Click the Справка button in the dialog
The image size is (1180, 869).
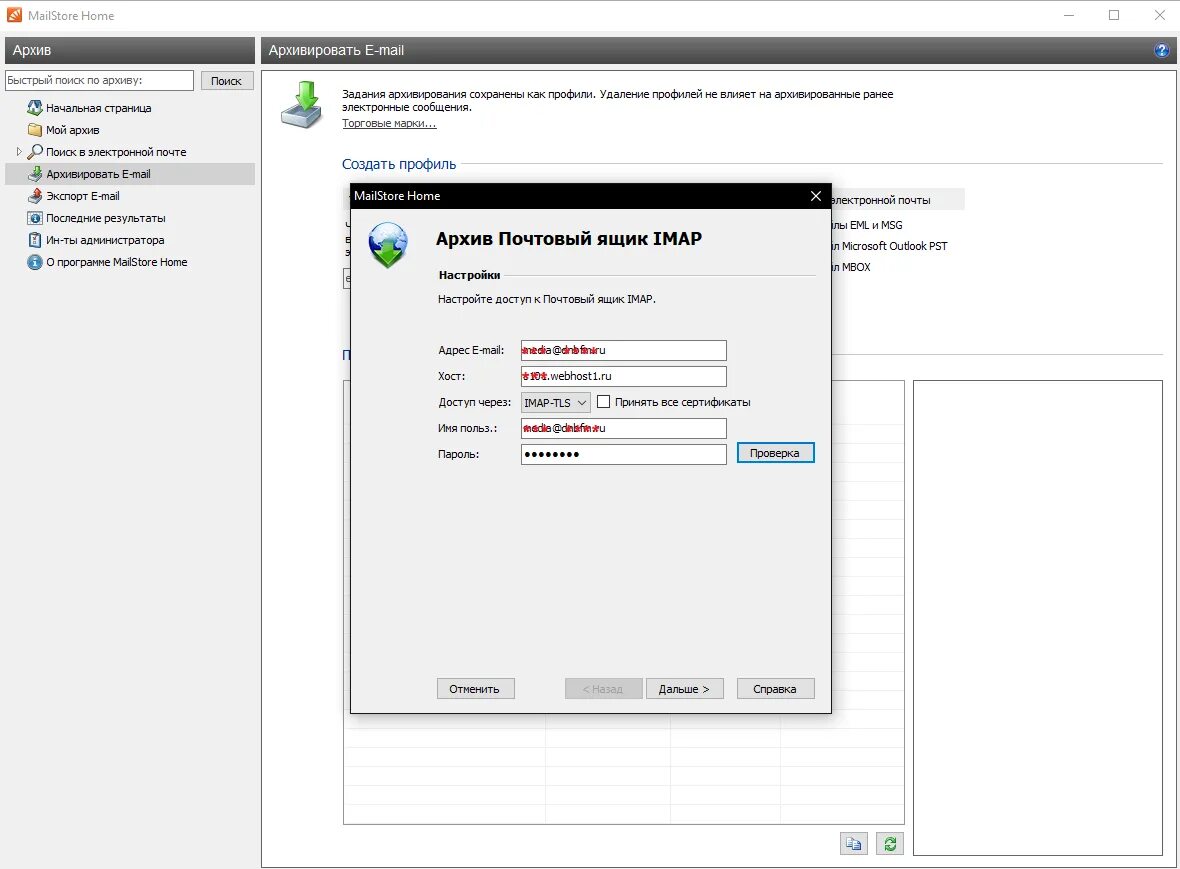coord(775,688)
